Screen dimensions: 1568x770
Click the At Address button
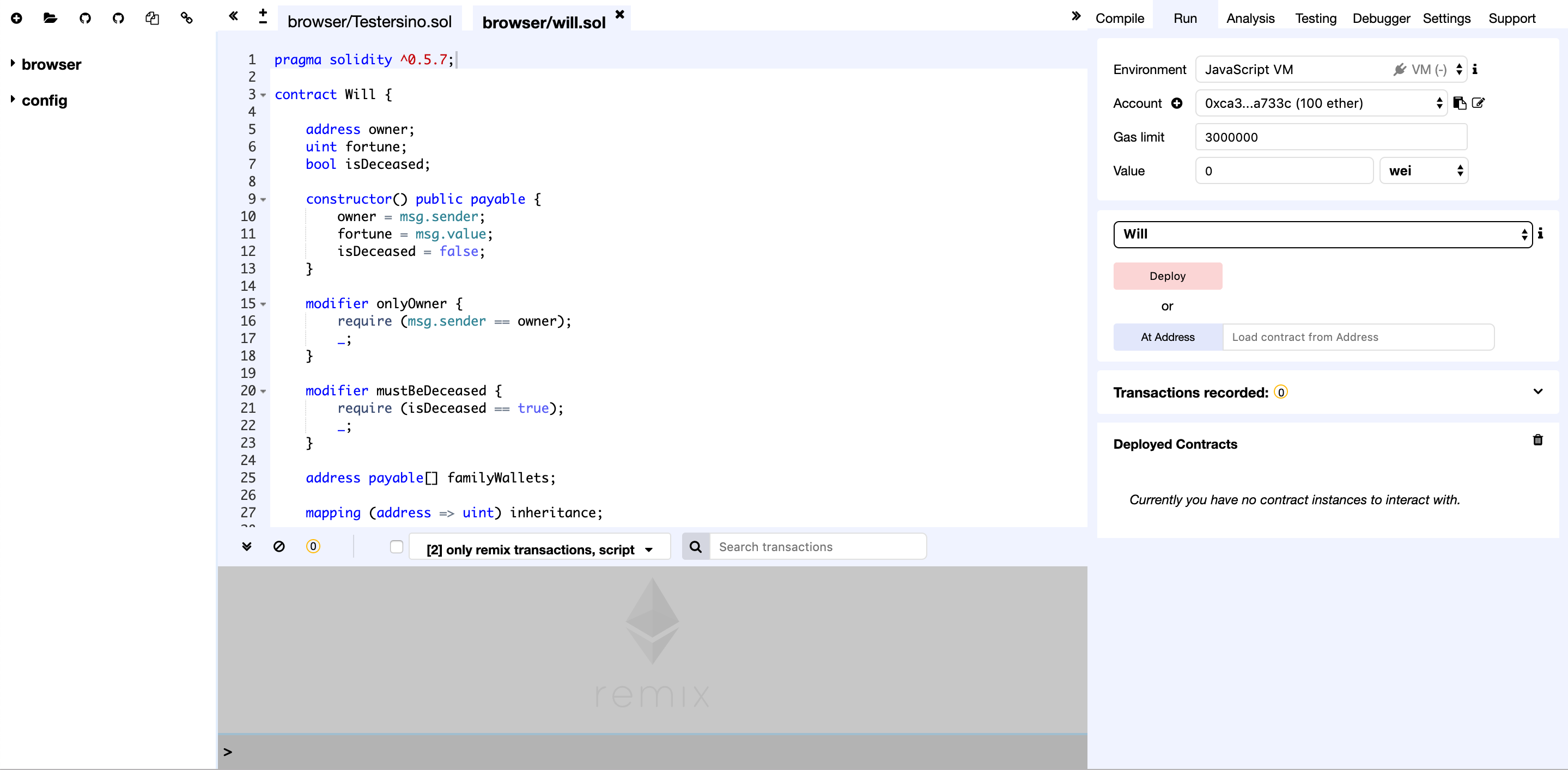[1168, 337]
